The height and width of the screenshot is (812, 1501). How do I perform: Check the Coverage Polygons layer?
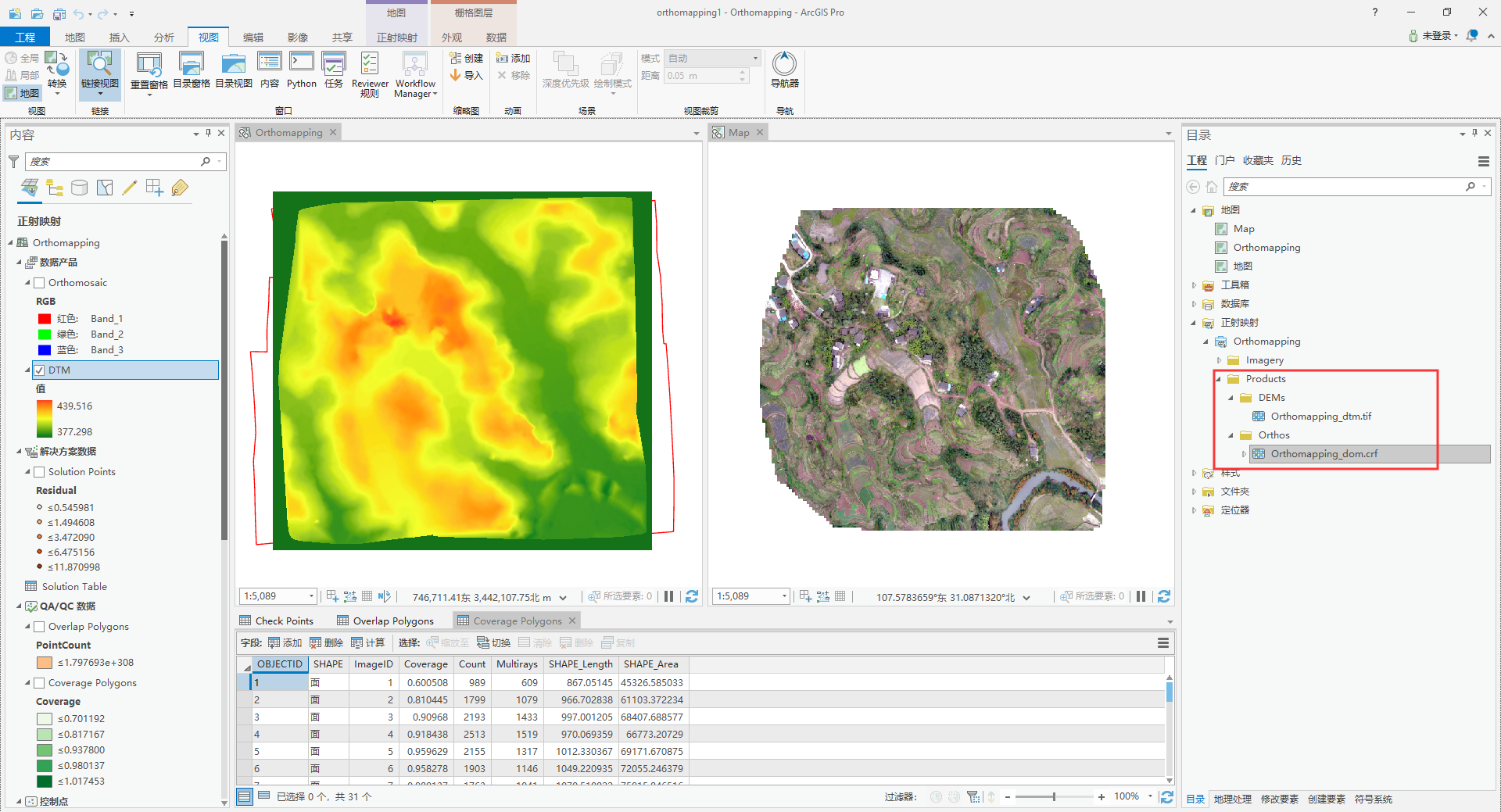pos(39,682)
